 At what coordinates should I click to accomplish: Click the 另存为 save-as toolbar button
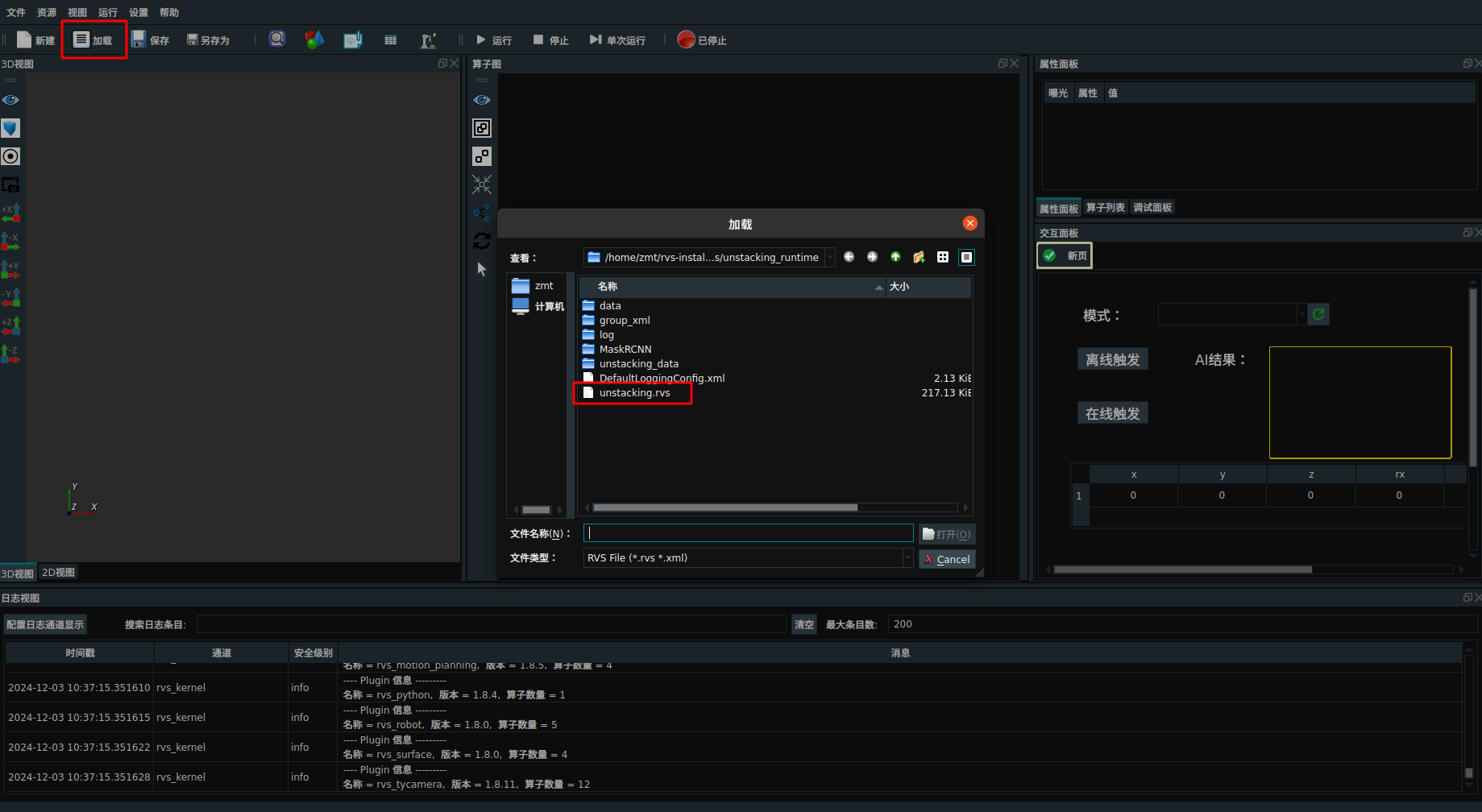tap(208, 40)
